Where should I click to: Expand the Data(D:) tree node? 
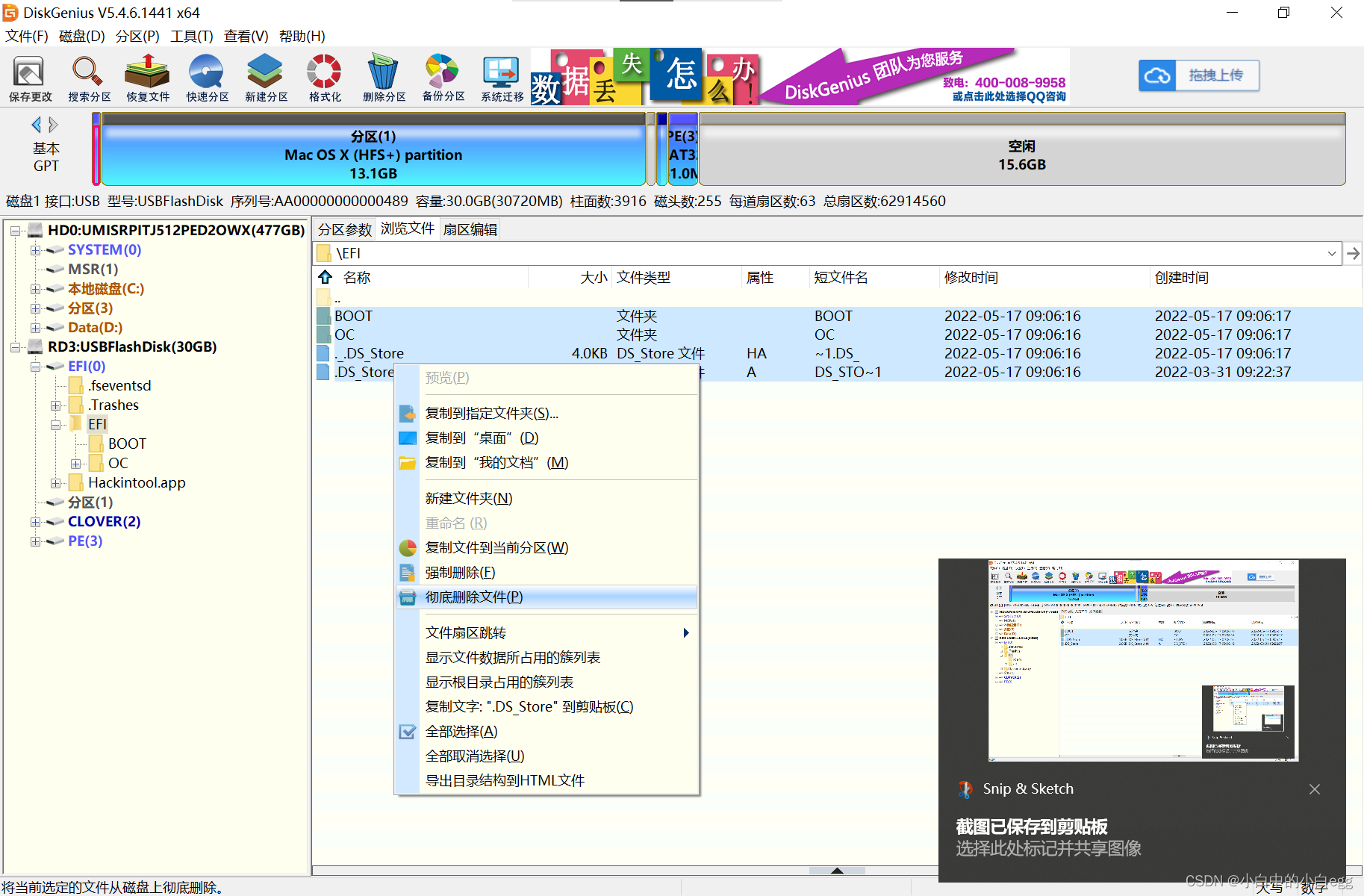point(35,328)
